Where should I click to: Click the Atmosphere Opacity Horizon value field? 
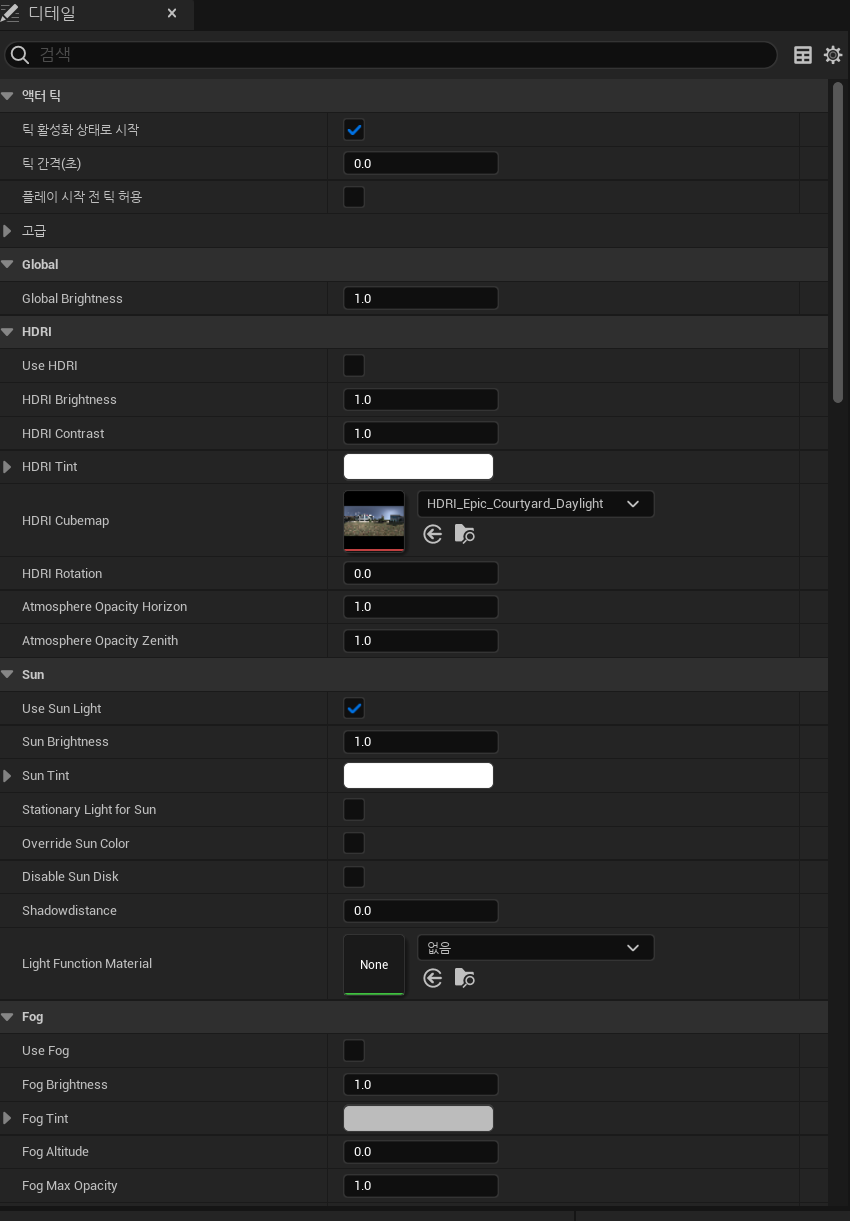point(421,607)
